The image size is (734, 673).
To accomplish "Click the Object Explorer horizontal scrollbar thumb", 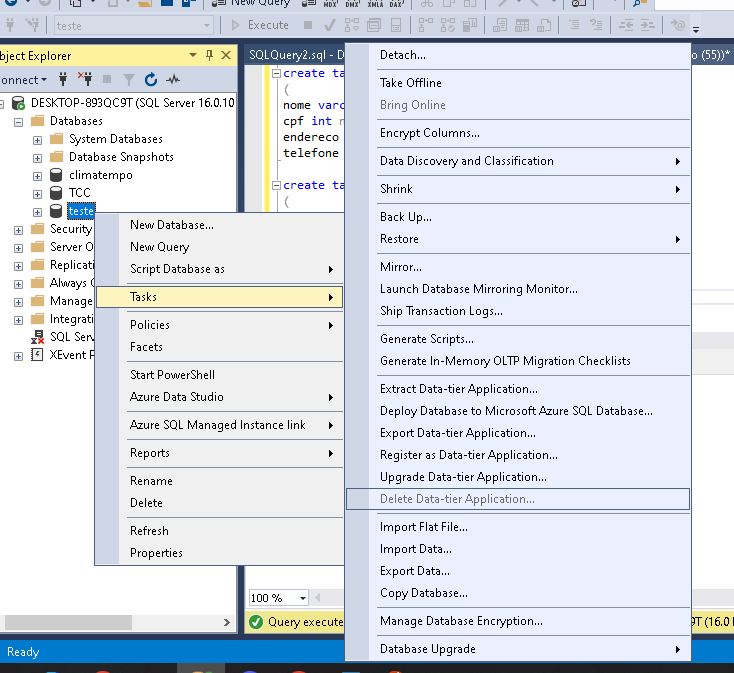I will pos(68,622).
